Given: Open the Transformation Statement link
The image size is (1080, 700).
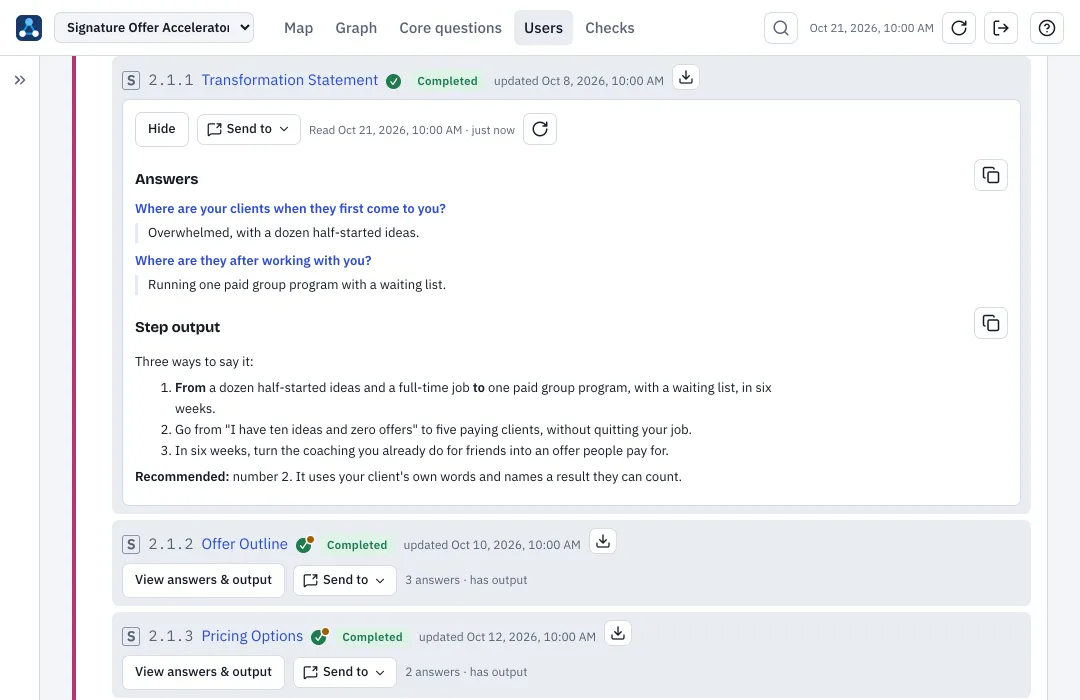Looking at the screenshot, I should coord(290,80).
